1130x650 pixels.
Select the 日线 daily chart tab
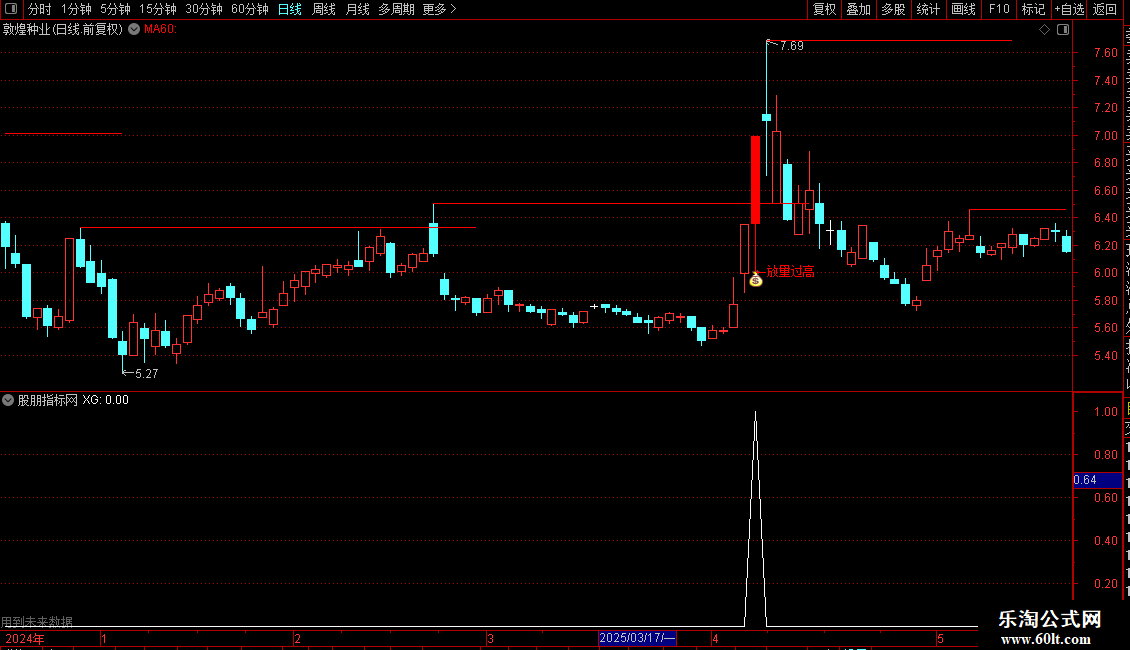290,9
